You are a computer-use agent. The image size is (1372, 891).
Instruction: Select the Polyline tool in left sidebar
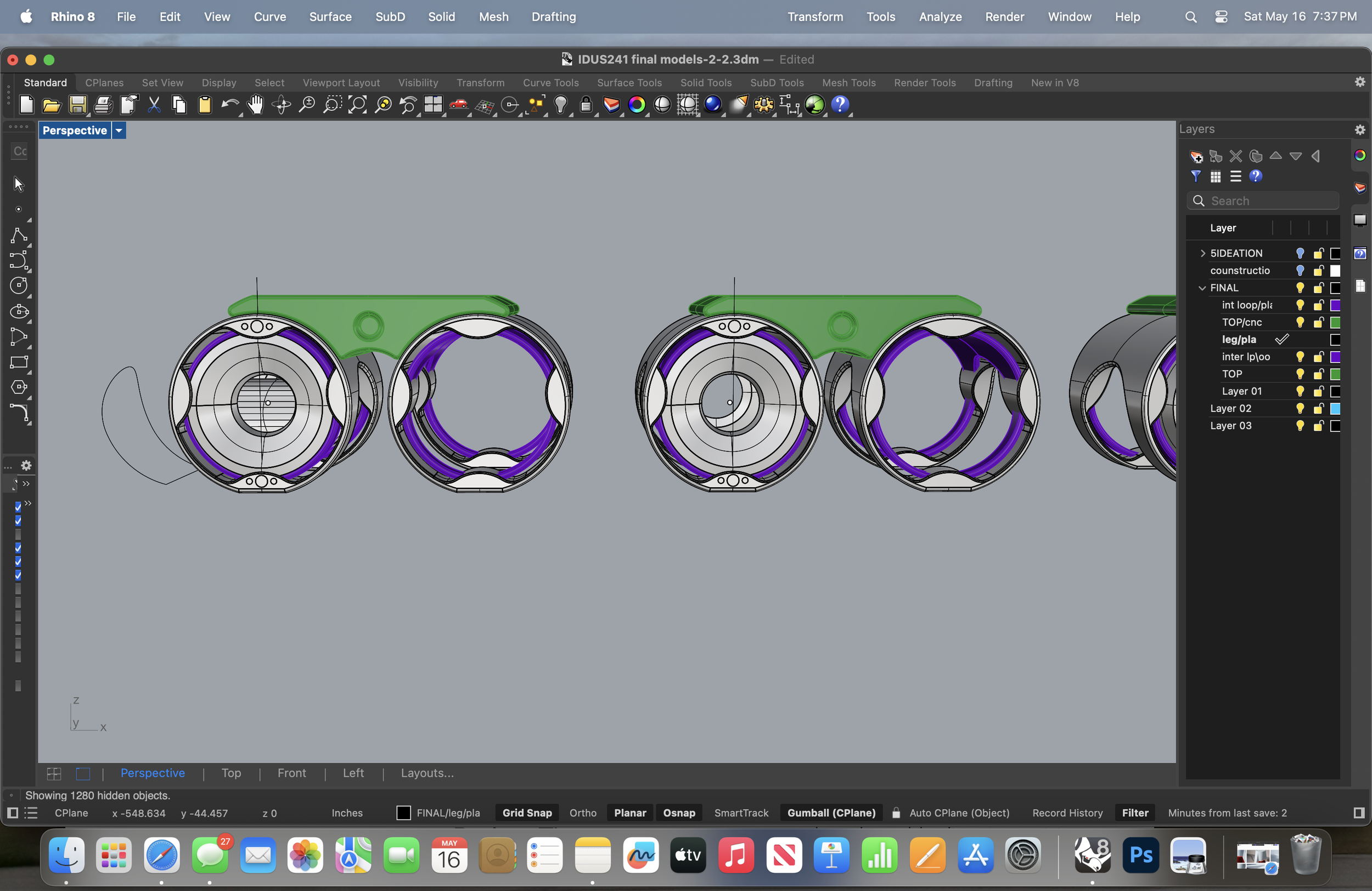(19, 235)
